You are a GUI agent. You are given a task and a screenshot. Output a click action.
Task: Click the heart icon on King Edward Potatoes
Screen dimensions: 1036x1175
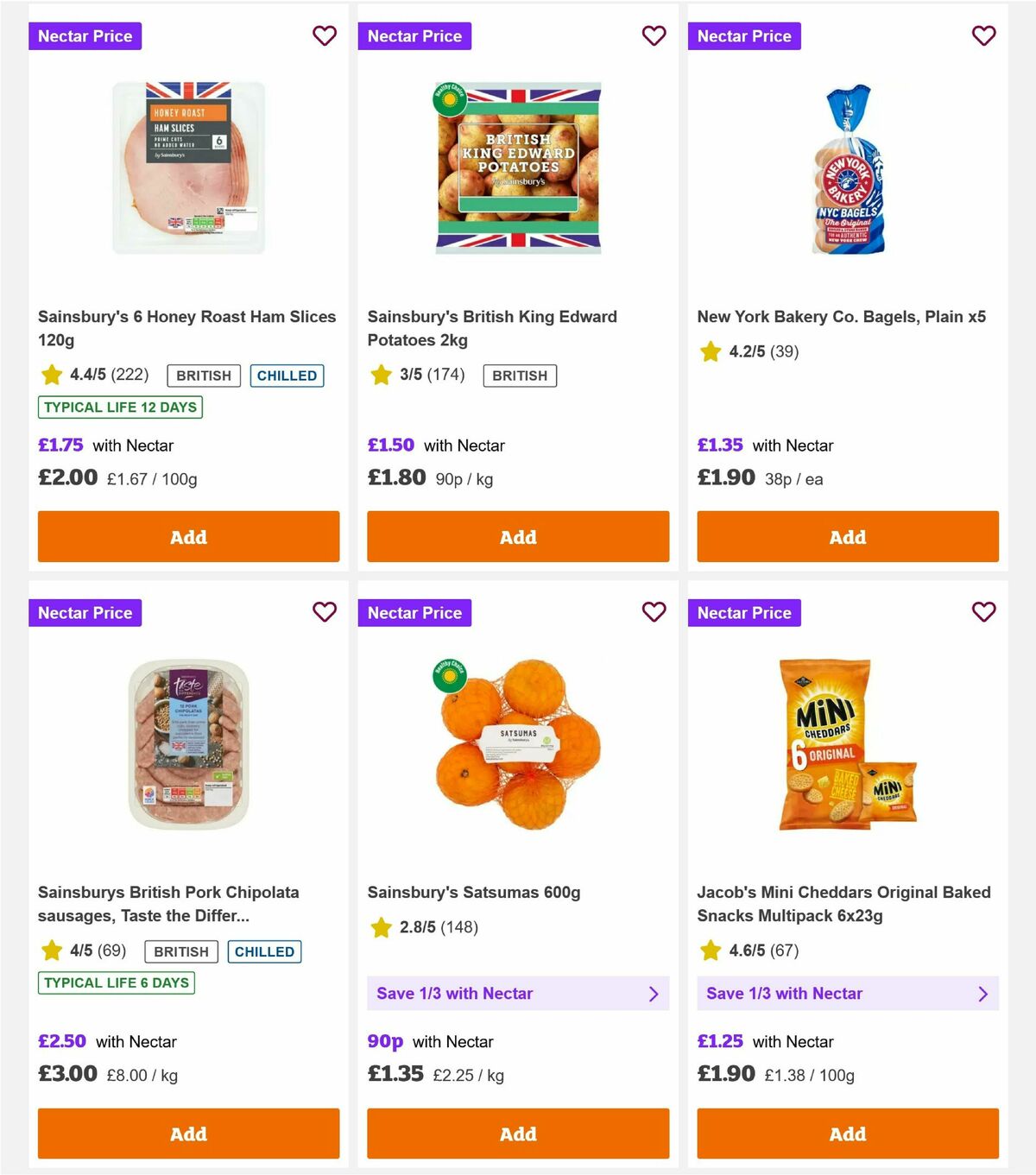click(654, 36)
